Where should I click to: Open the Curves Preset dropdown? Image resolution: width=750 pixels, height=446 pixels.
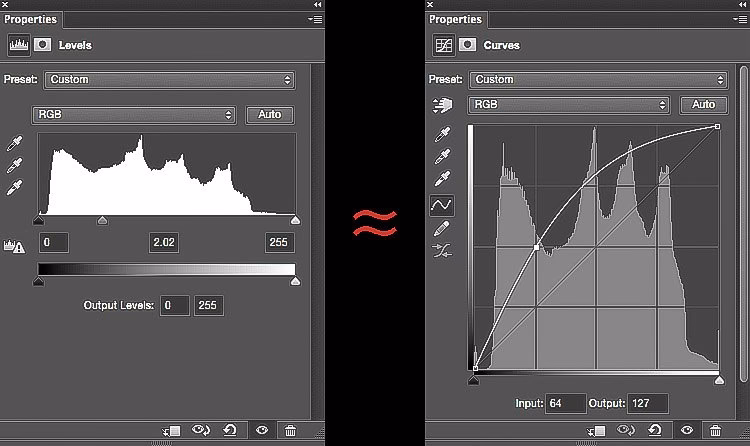coord(598,79)
